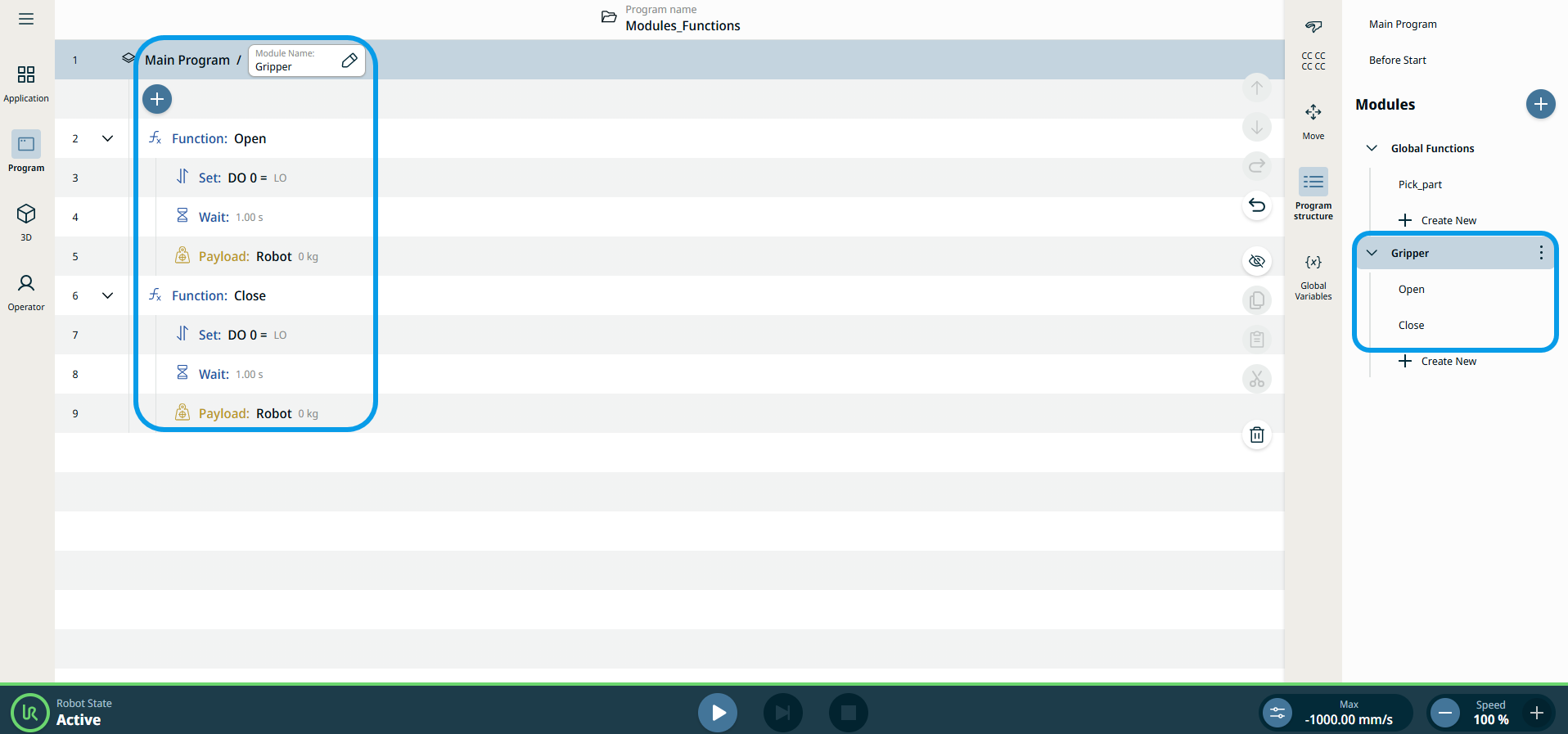
Task: Collapse the Function Open node
Action: click(x=107, y=138)
